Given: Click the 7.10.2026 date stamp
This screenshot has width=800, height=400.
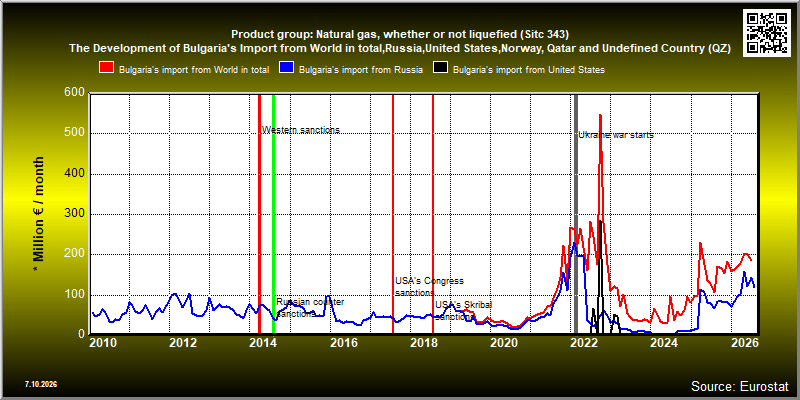Looking at the screenshot, I should (40, 384).
